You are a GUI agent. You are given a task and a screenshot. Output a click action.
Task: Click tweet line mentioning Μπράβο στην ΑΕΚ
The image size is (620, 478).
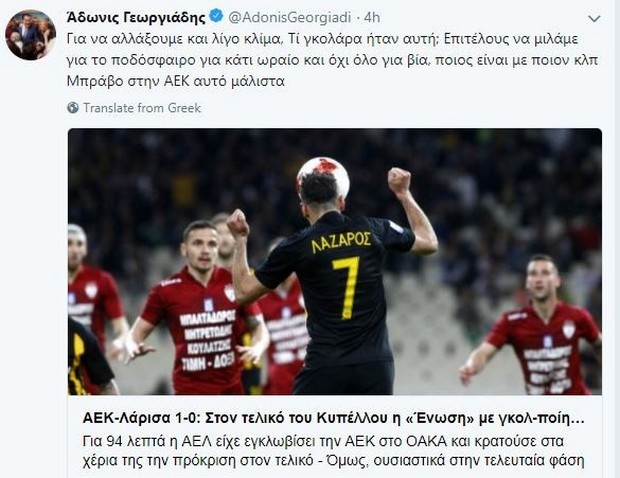pyautogui.click(x=176, y=81)
